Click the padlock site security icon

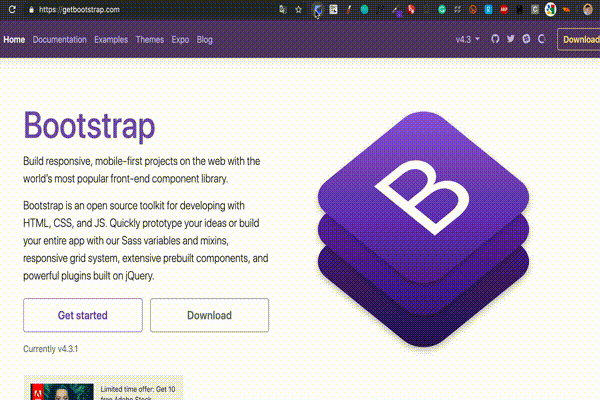pos(31,10)
